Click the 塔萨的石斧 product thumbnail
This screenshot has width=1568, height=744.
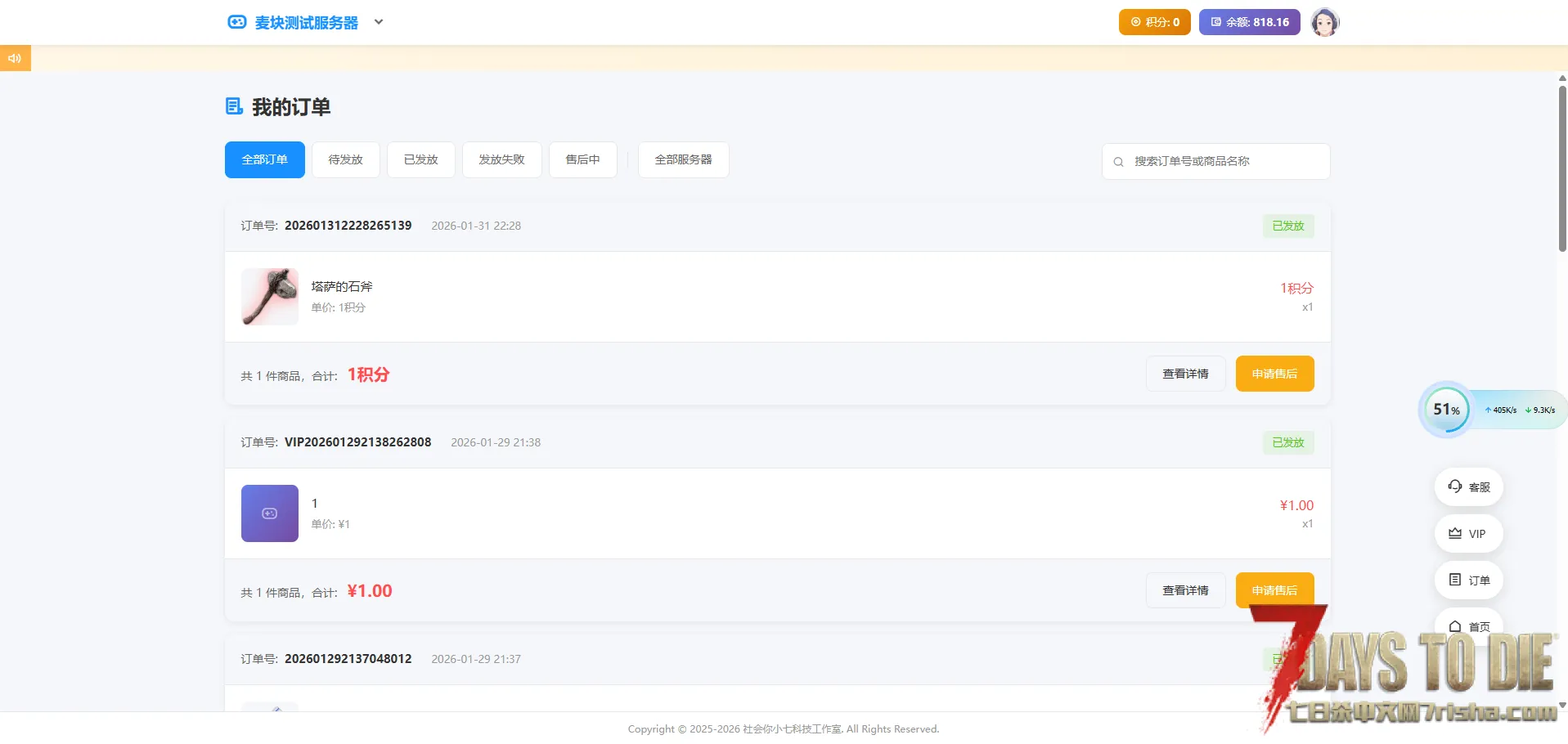[270, 297]
